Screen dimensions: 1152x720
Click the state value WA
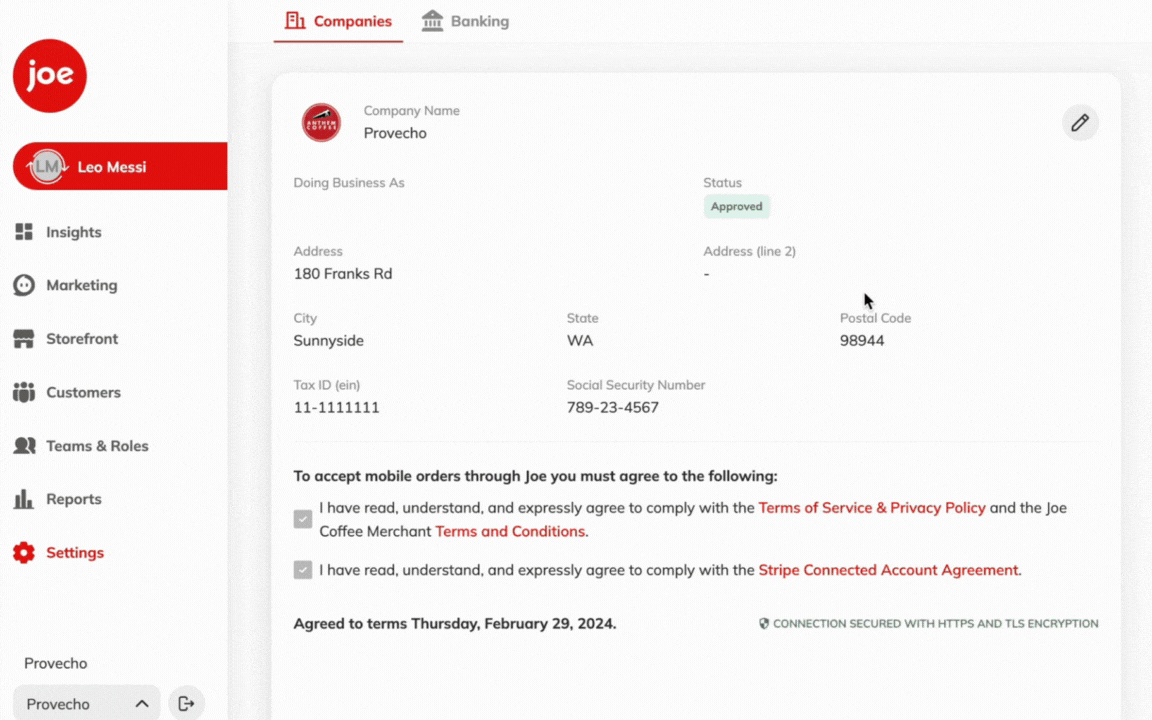coord(580,341)
